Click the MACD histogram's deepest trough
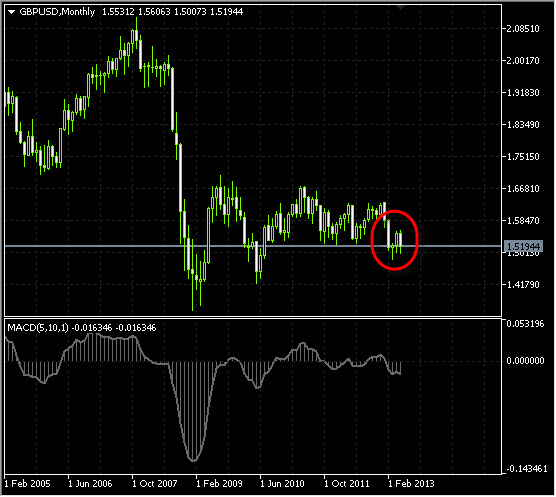556x497 pixels. pos(193,459)
